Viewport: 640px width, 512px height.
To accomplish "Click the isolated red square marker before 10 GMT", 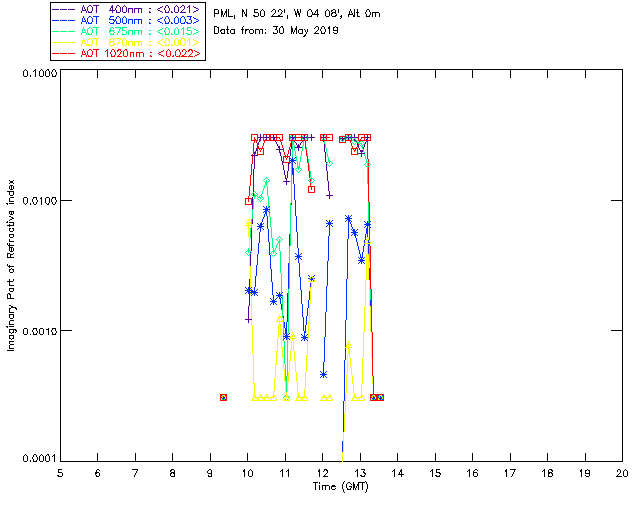I will pyautogui.click(x=223, y=397).
